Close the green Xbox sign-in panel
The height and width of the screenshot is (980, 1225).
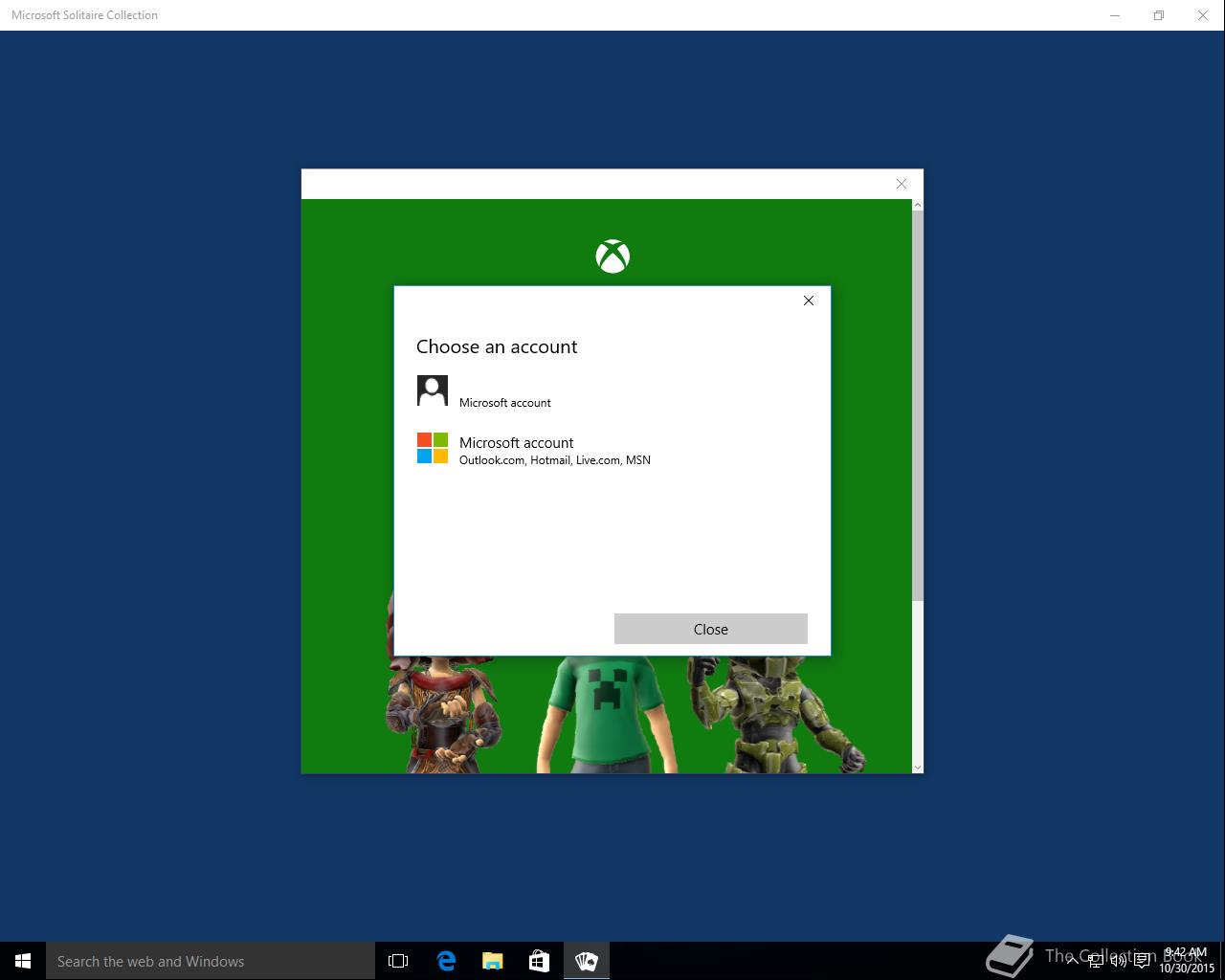click(x=901, y=184)
